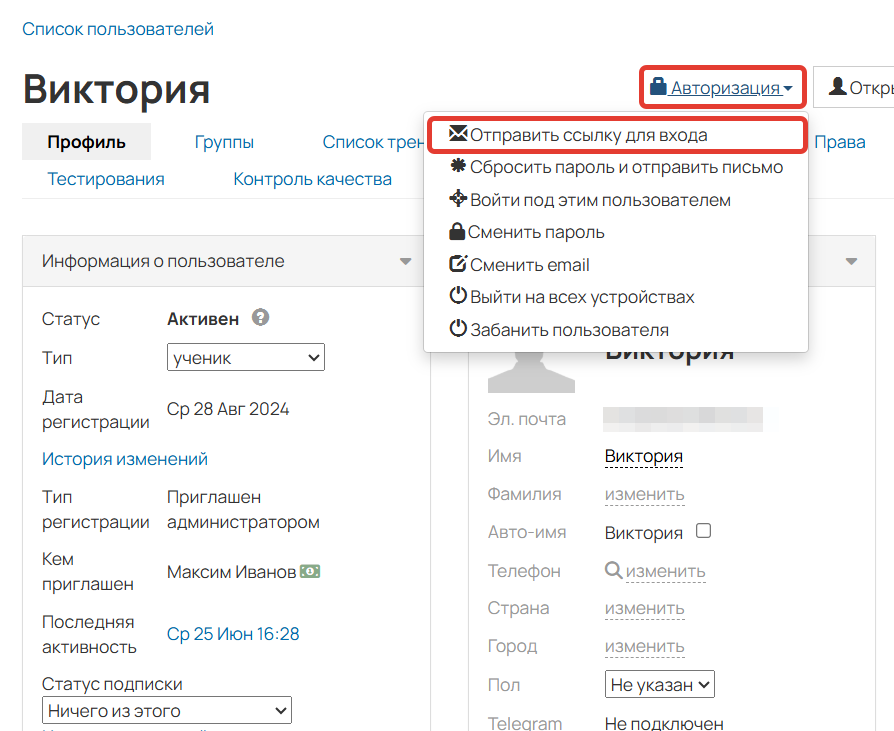Viewport: 894px width, 731px height.
Task: Click the magnifier icon next to the Телефон field
Action: [613, 570]
